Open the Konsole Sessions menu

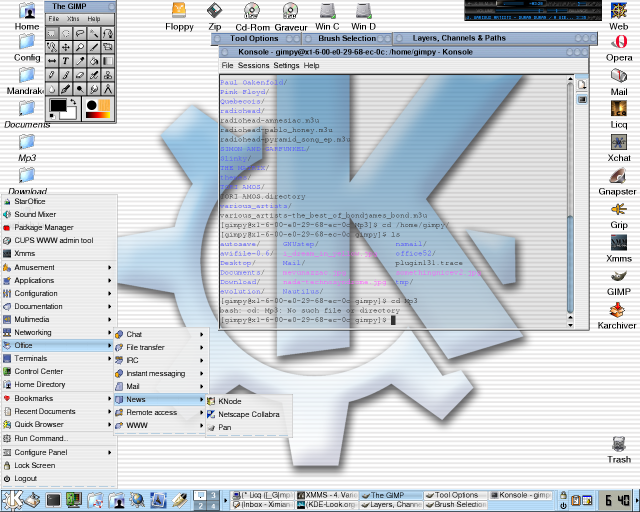click(x=253, y=65)
